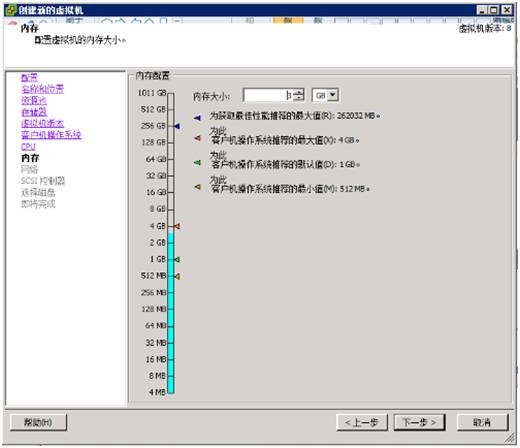Click the memory slider at 8 GB level

[x=171, y=210]
